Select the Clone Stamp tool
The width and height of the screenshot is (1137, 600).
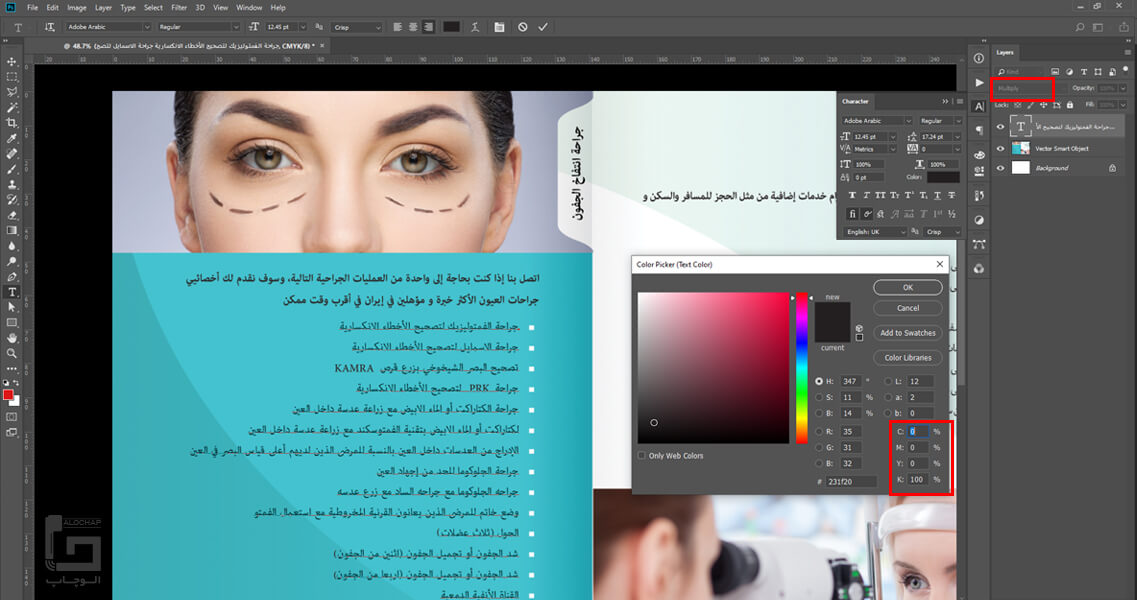pos(12,184)
